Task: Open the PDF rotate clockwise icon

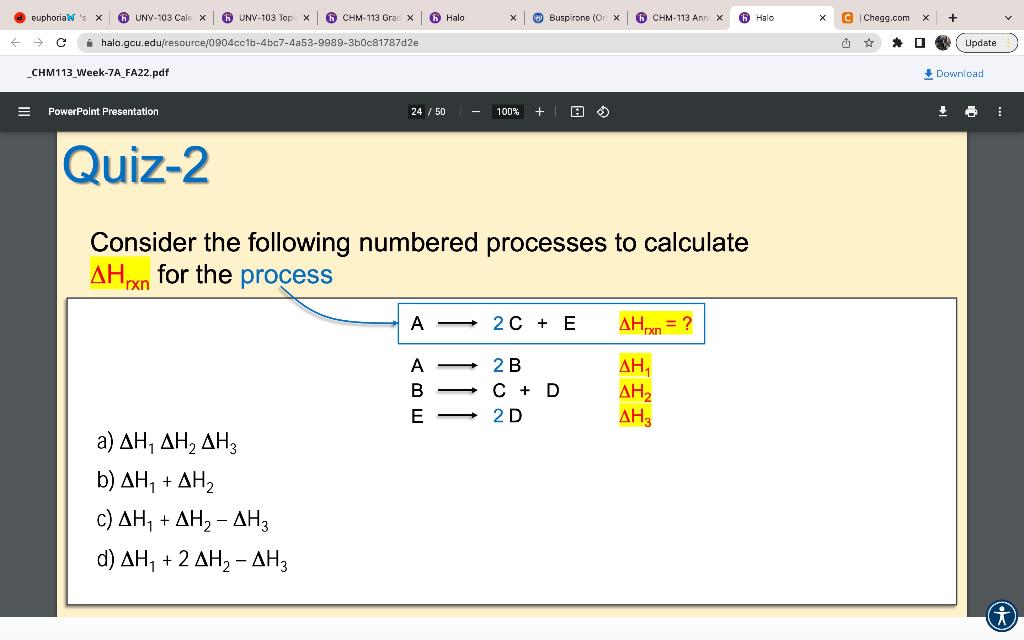Action: [x=601, y=112]
